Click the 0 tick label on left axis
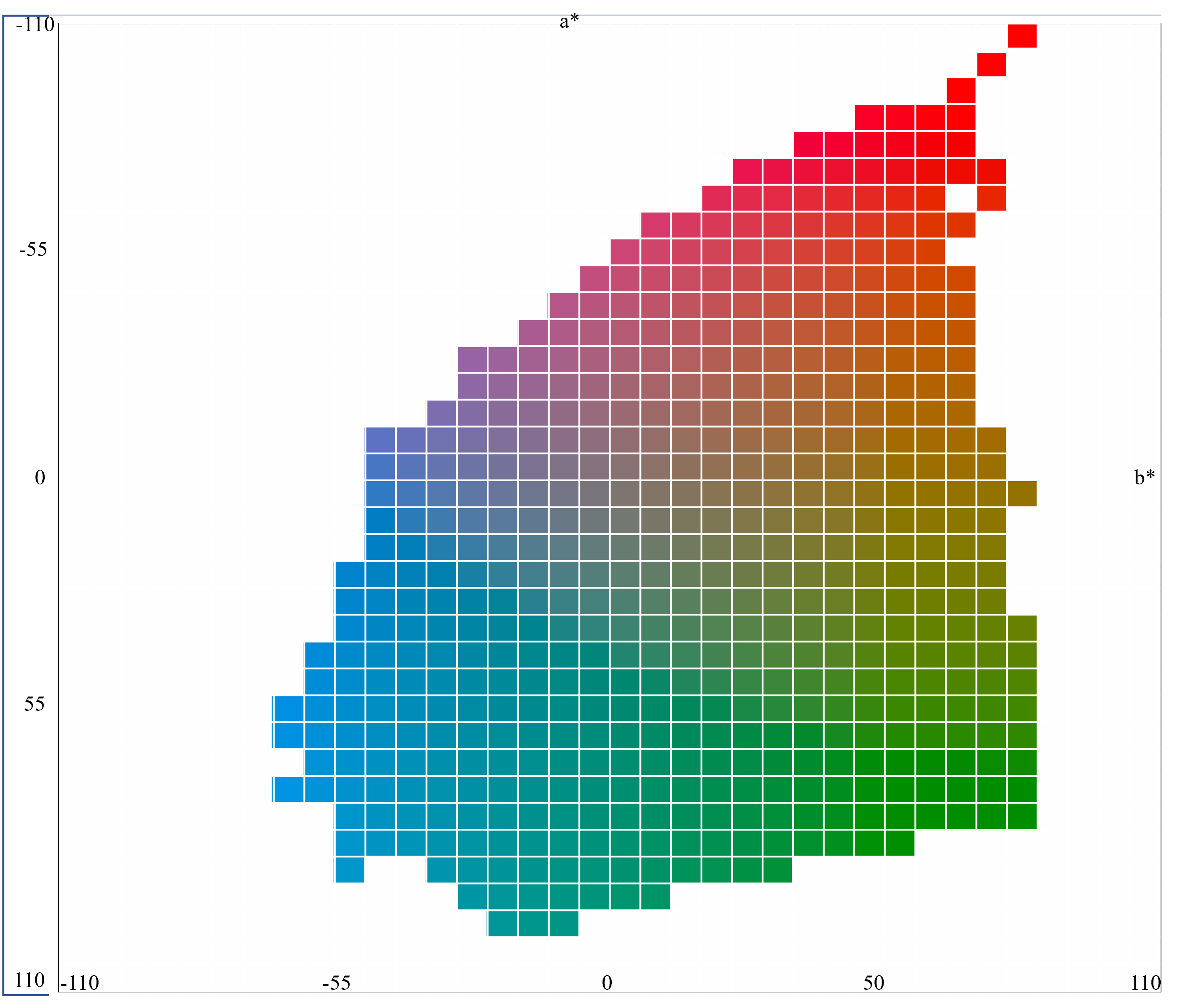This screenshot has height=1008, width=1178. click(x=40, y=478)
